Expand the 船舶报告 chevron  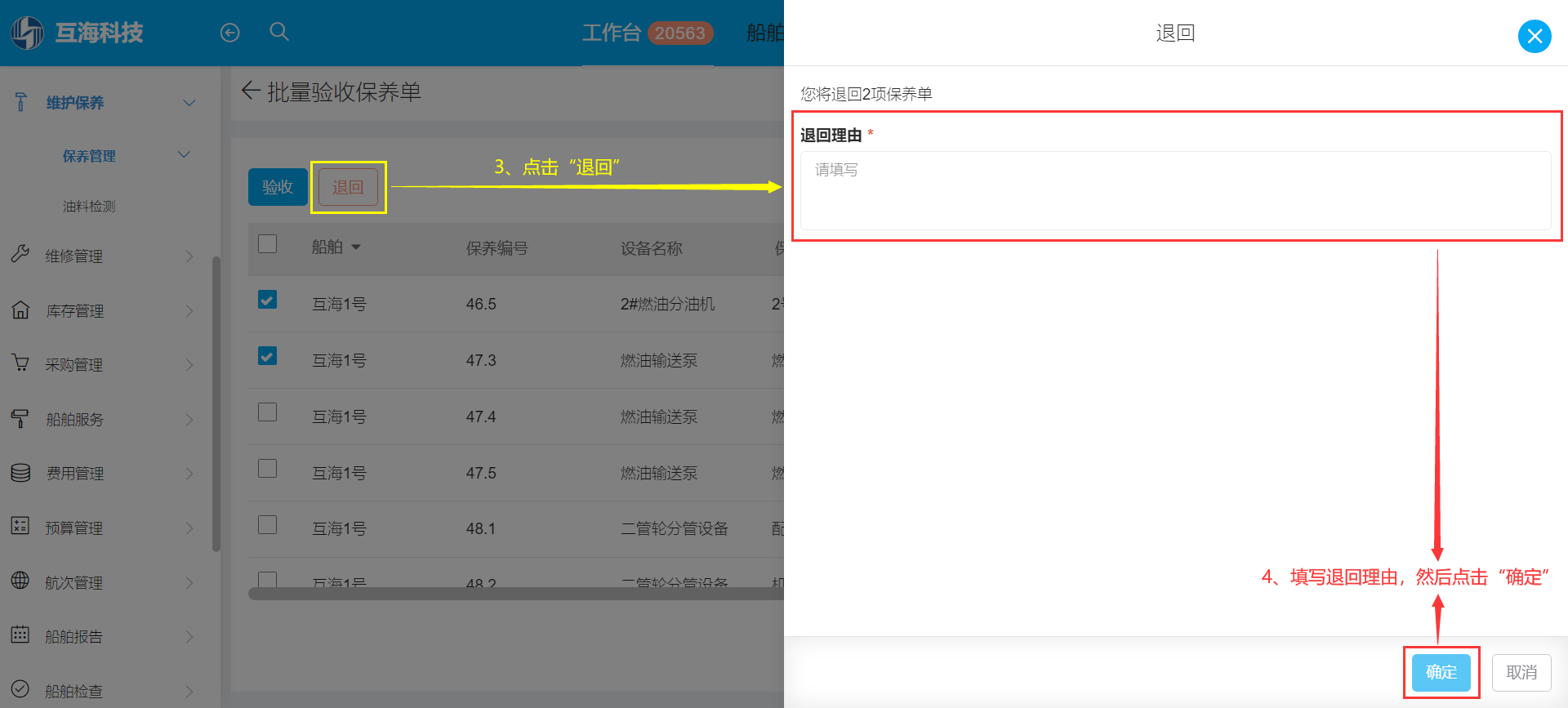pyautogui.click(x=189, y=637)
